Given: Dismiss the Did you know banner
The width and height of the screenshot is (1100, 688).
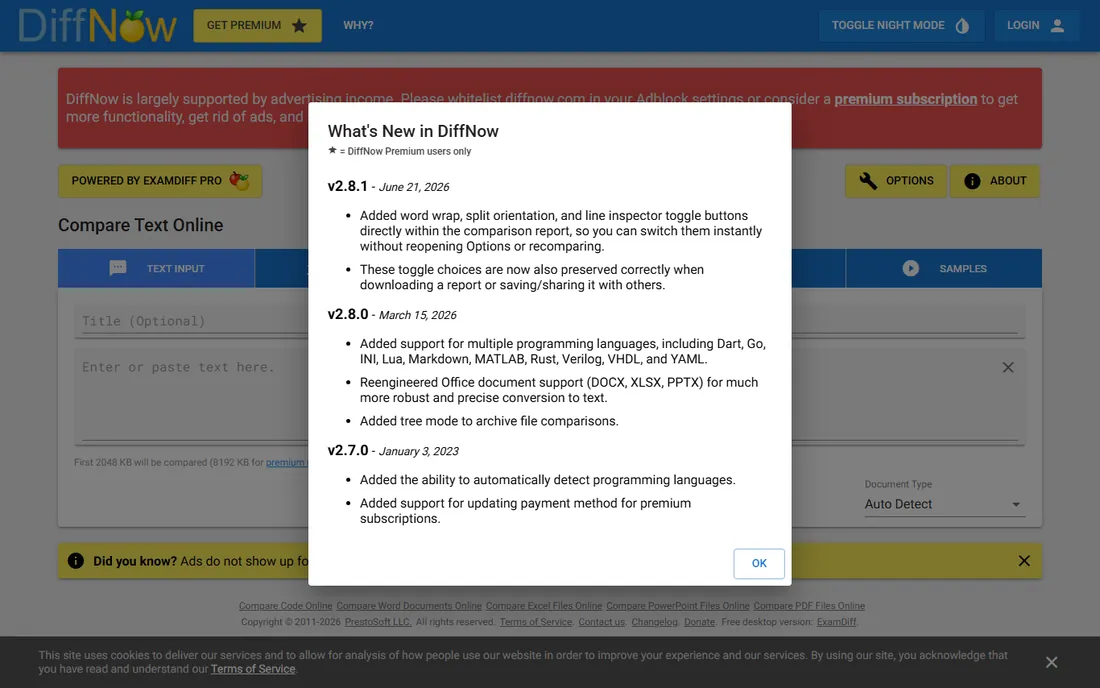Looking at the screenshot, I should point(1024,561).
